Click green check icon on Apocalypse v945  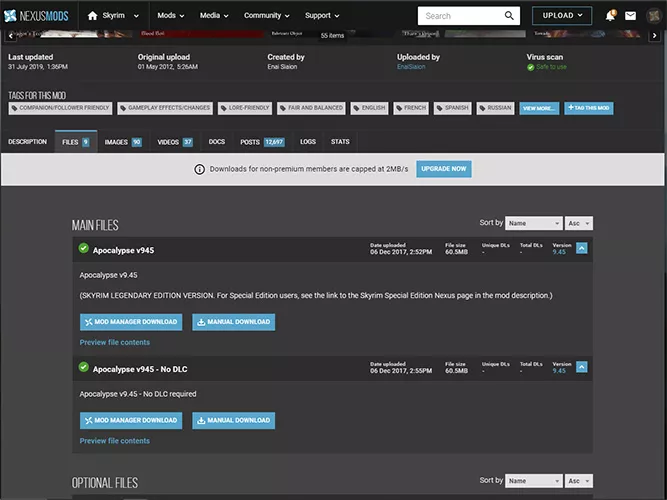pyautogui.click(x=83, y=248)
